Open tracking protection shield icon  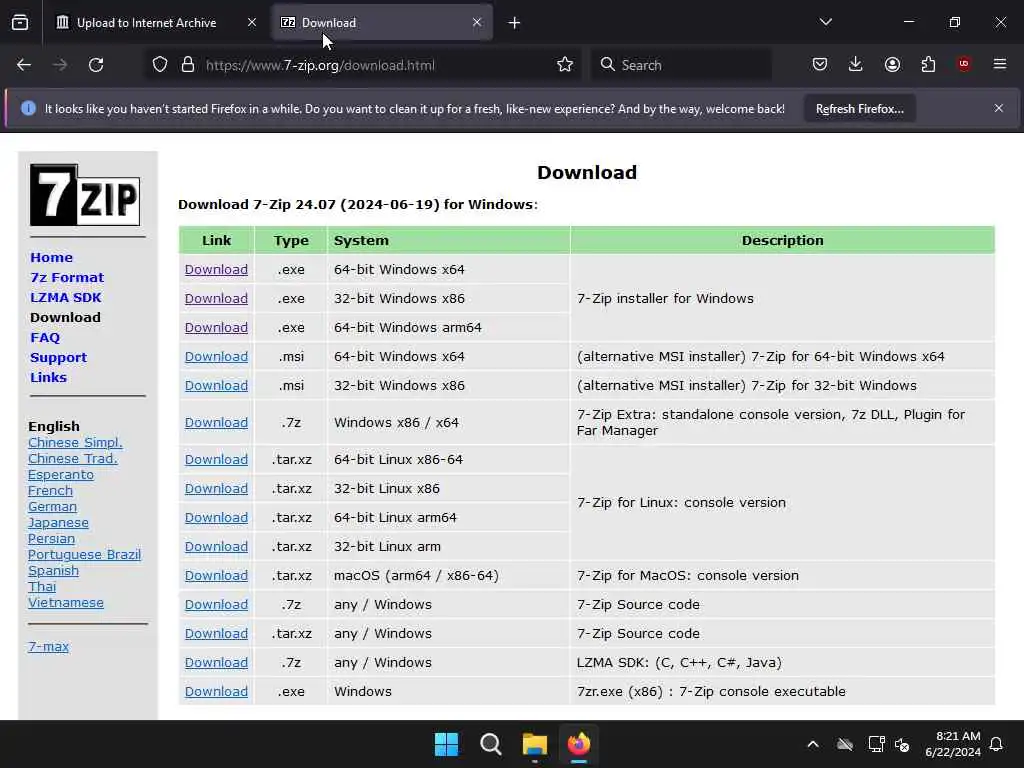pos(160,65)
